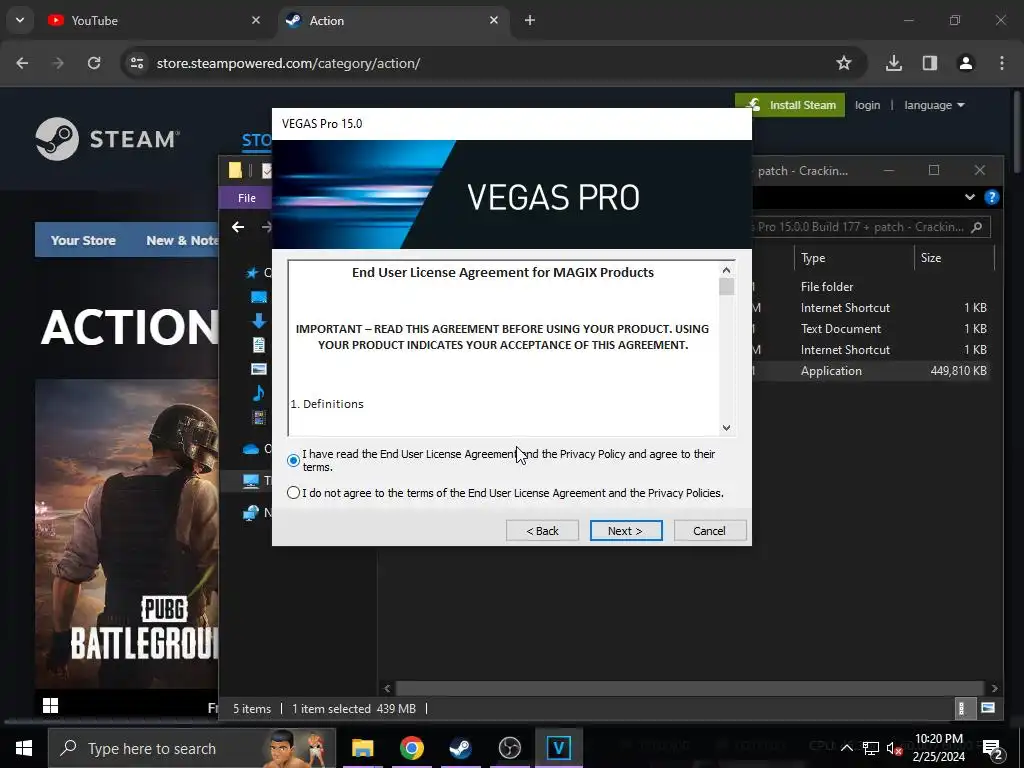
Task: Go back in the browser
Action: (x=22, y=63)
